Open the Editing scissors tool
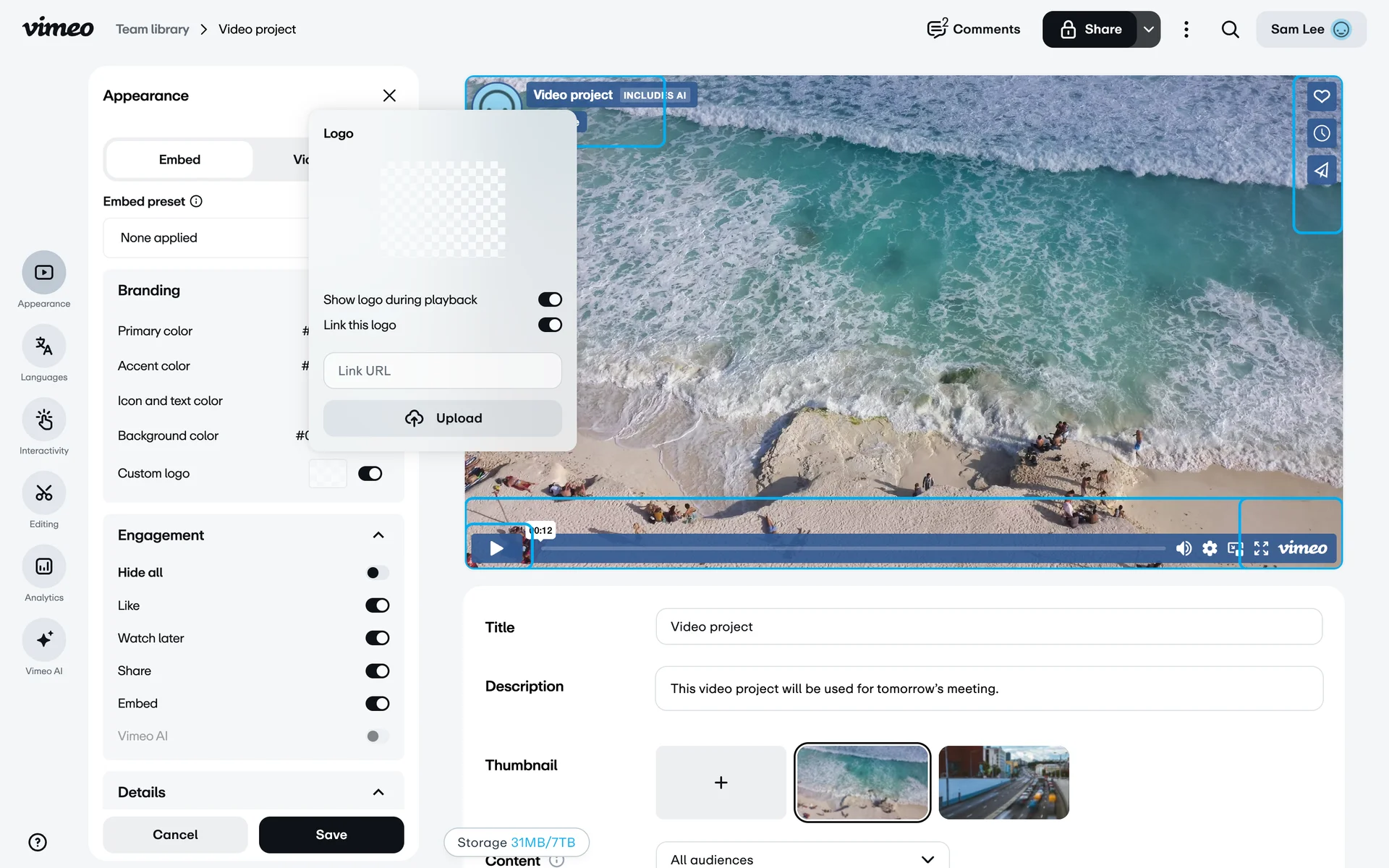The image size is (1389, 868). (x=44, y=493)
